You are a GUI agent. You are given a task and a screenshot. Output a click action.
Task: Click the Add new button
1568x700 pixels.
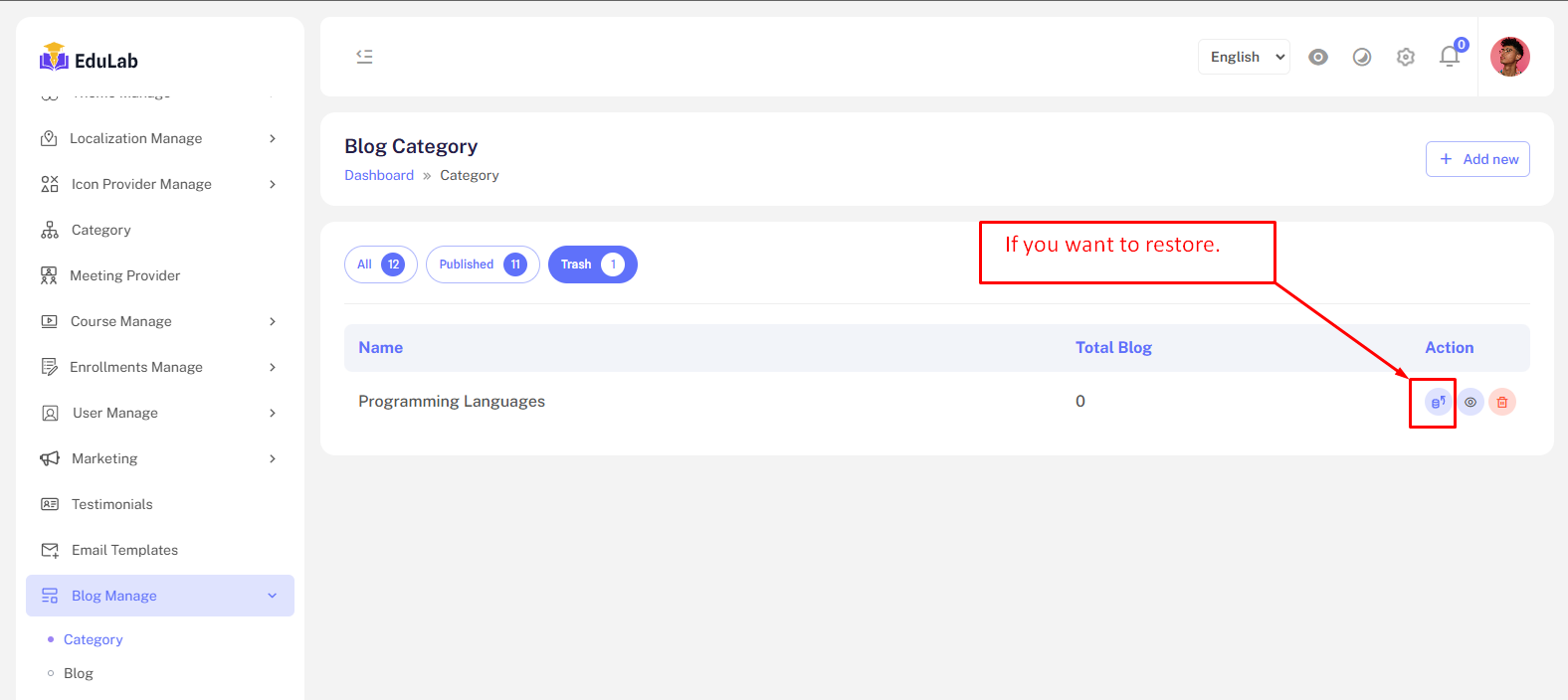[x=1477, y=159]
